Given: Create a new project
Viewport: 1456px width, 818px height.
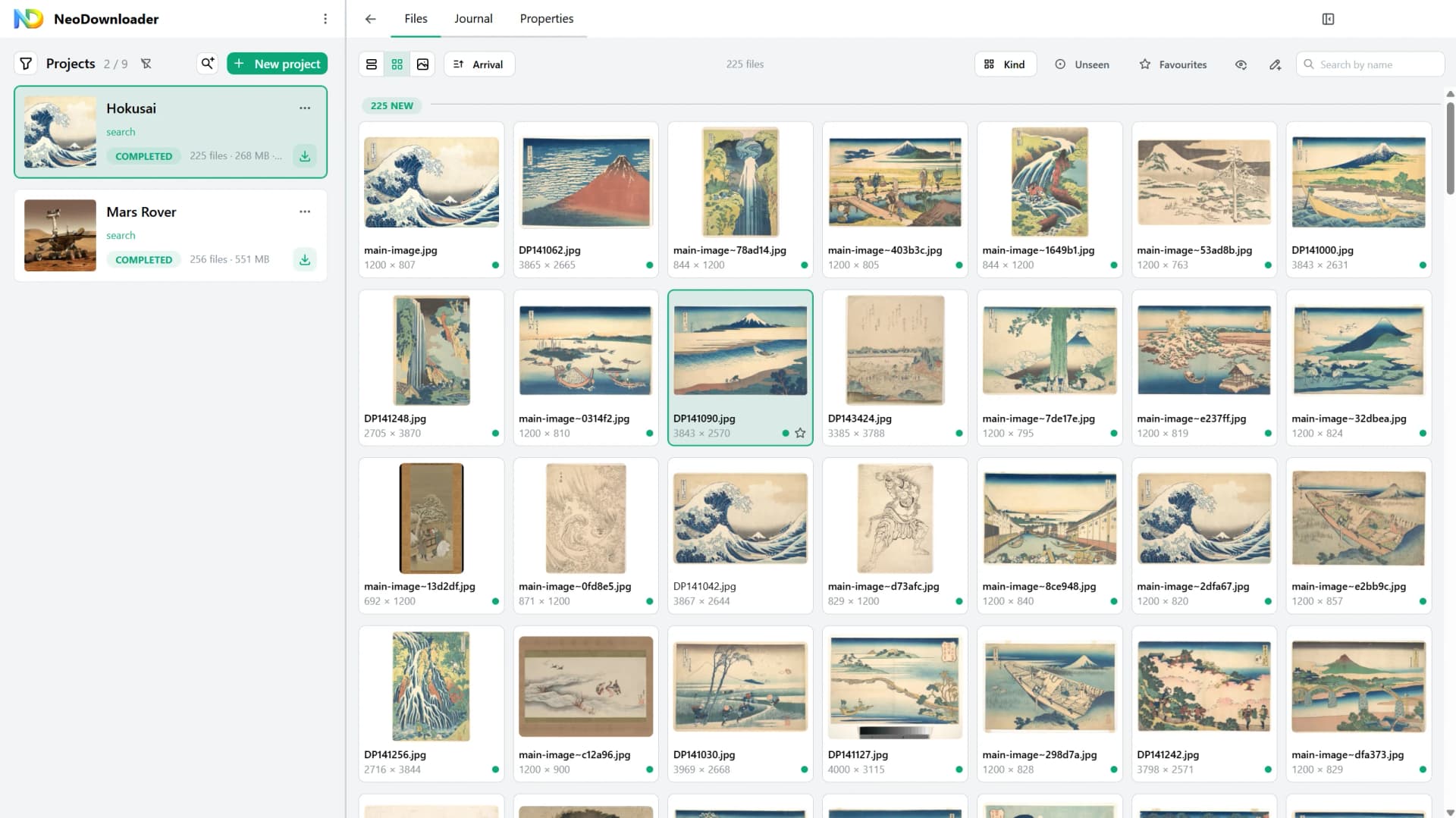Looking at the screenshot, I should click(x=277, y=64).
